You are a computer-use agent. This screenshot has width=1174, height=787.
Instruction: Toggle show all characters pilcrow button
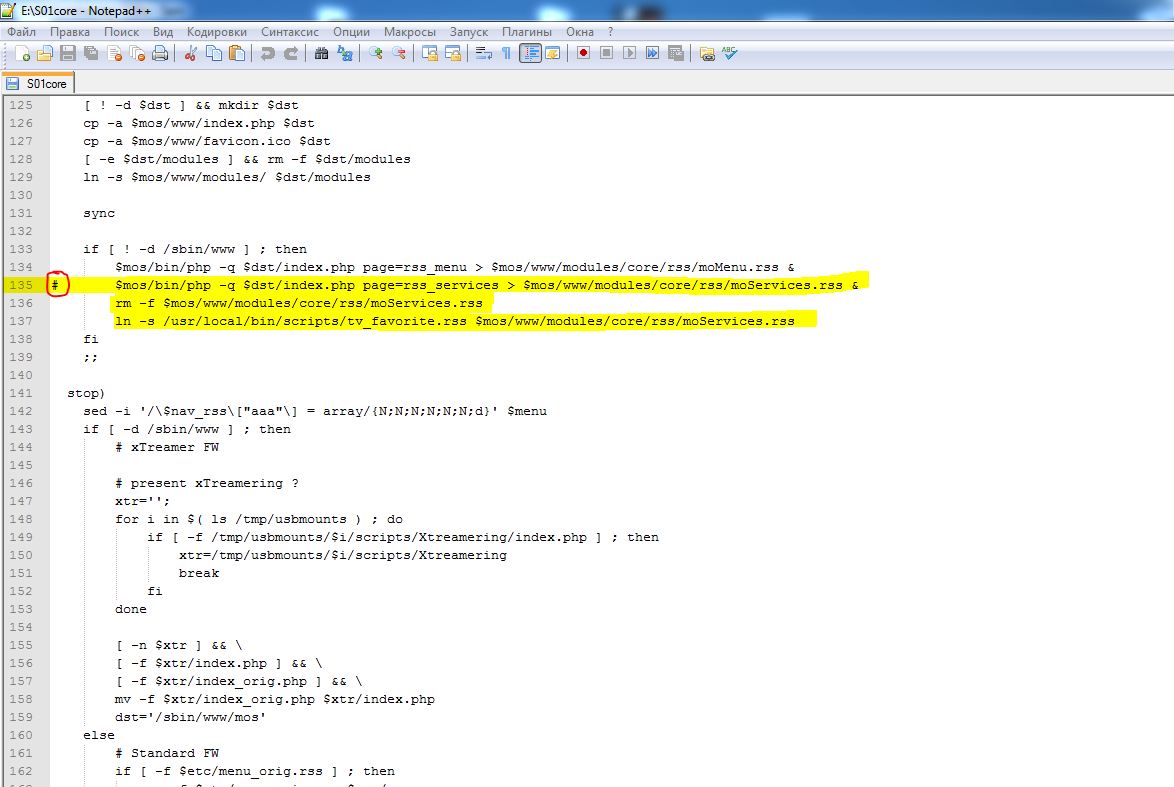(506, 54)
